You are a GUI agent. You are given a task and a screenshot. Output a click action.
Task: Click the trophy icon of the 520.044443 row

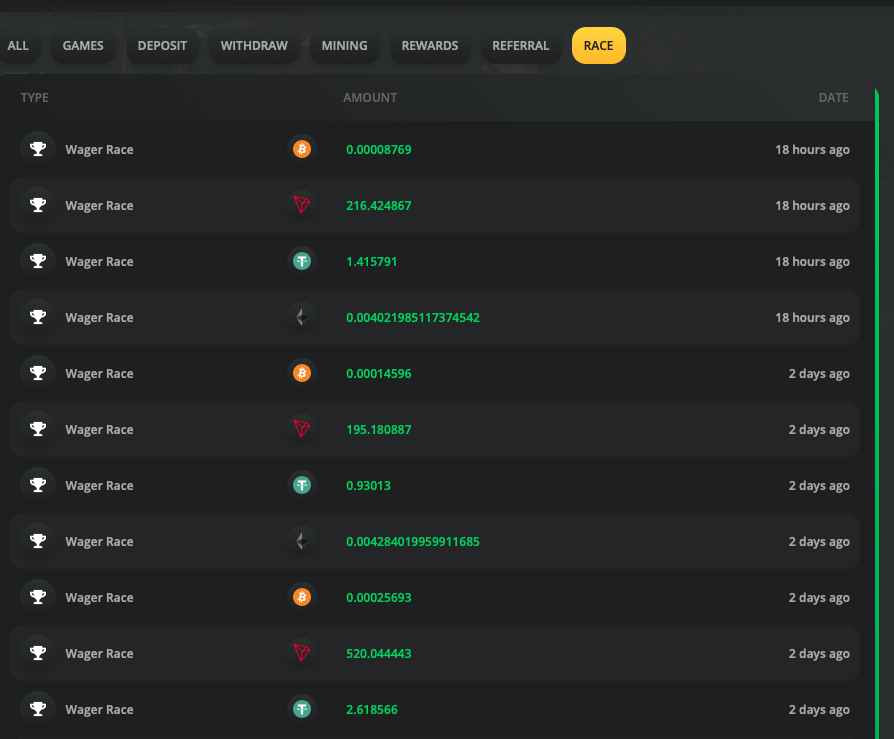pos(38,653)
